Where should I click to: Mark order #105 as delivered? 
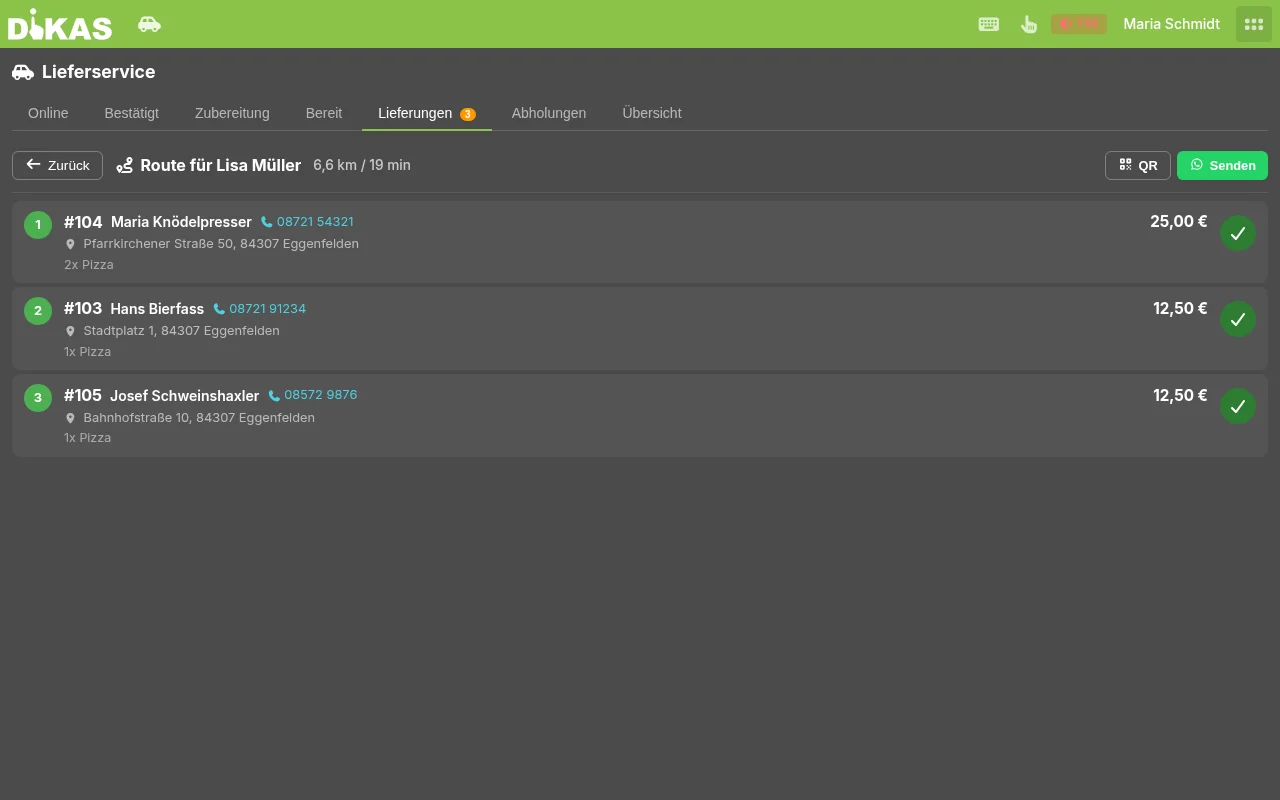coord(1238,406)
